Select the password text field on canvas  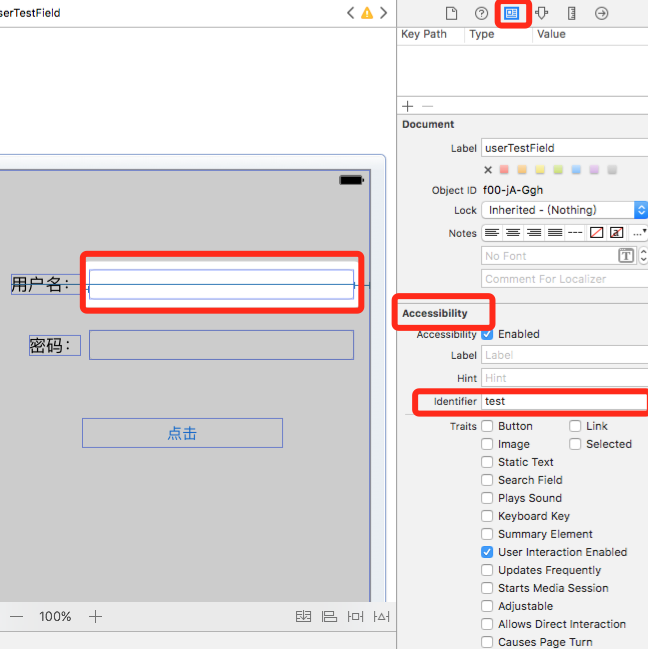pos(221,345)
